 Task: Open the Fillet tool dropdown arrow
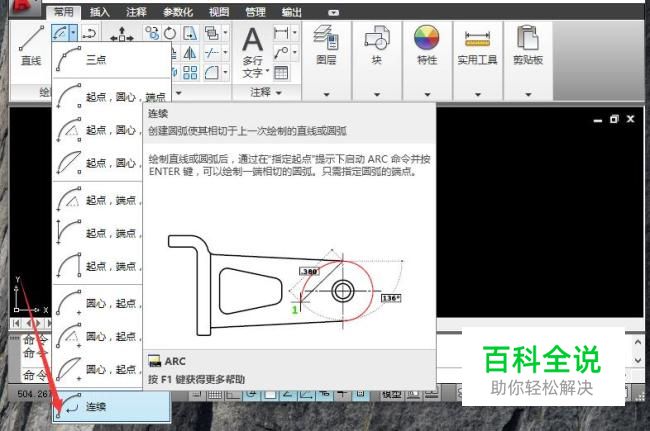[226, 73]
